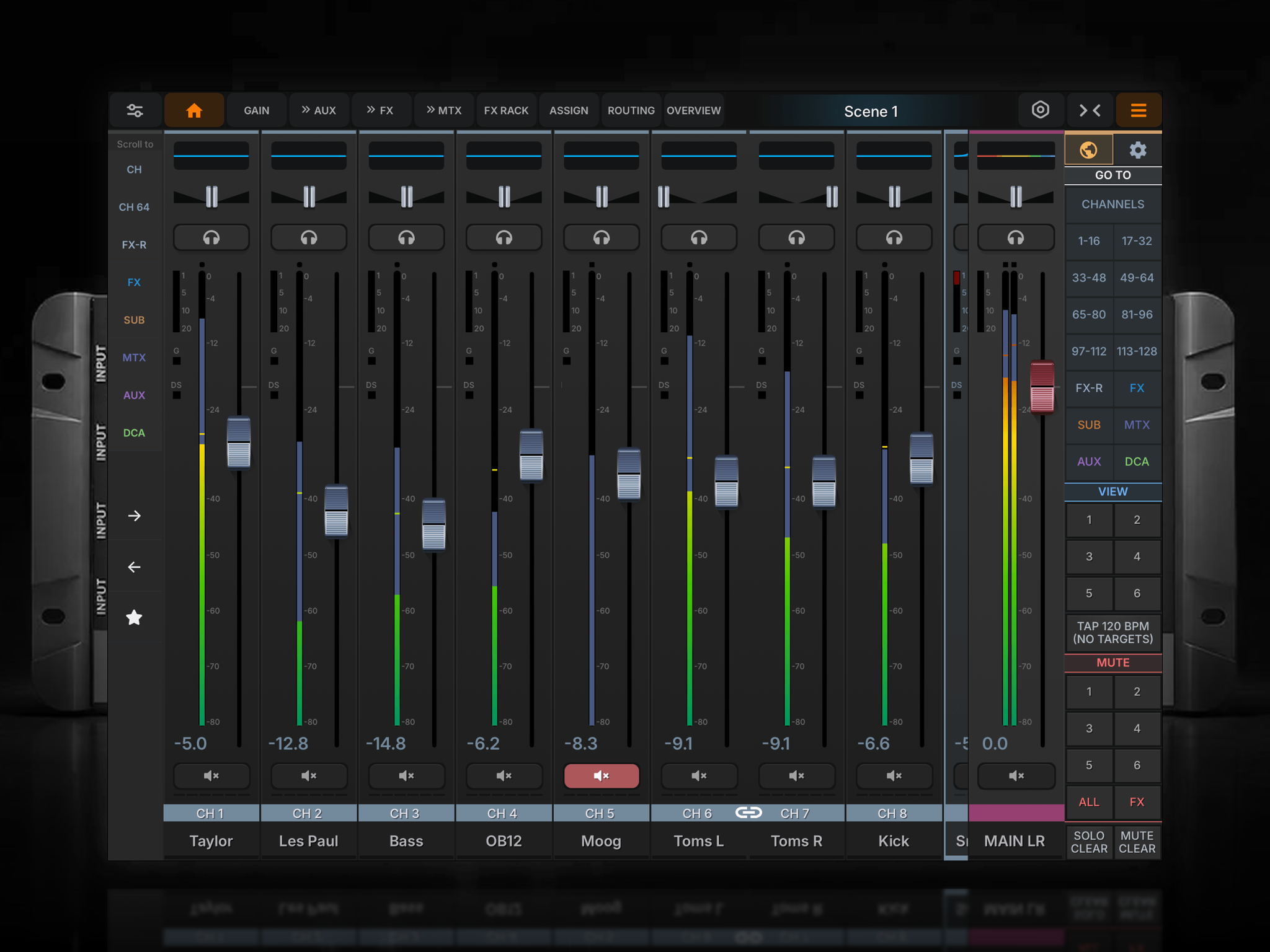1270x952 pixels.
Task: Tap the TAP 120 BPM button
Action: point(1113,633)
